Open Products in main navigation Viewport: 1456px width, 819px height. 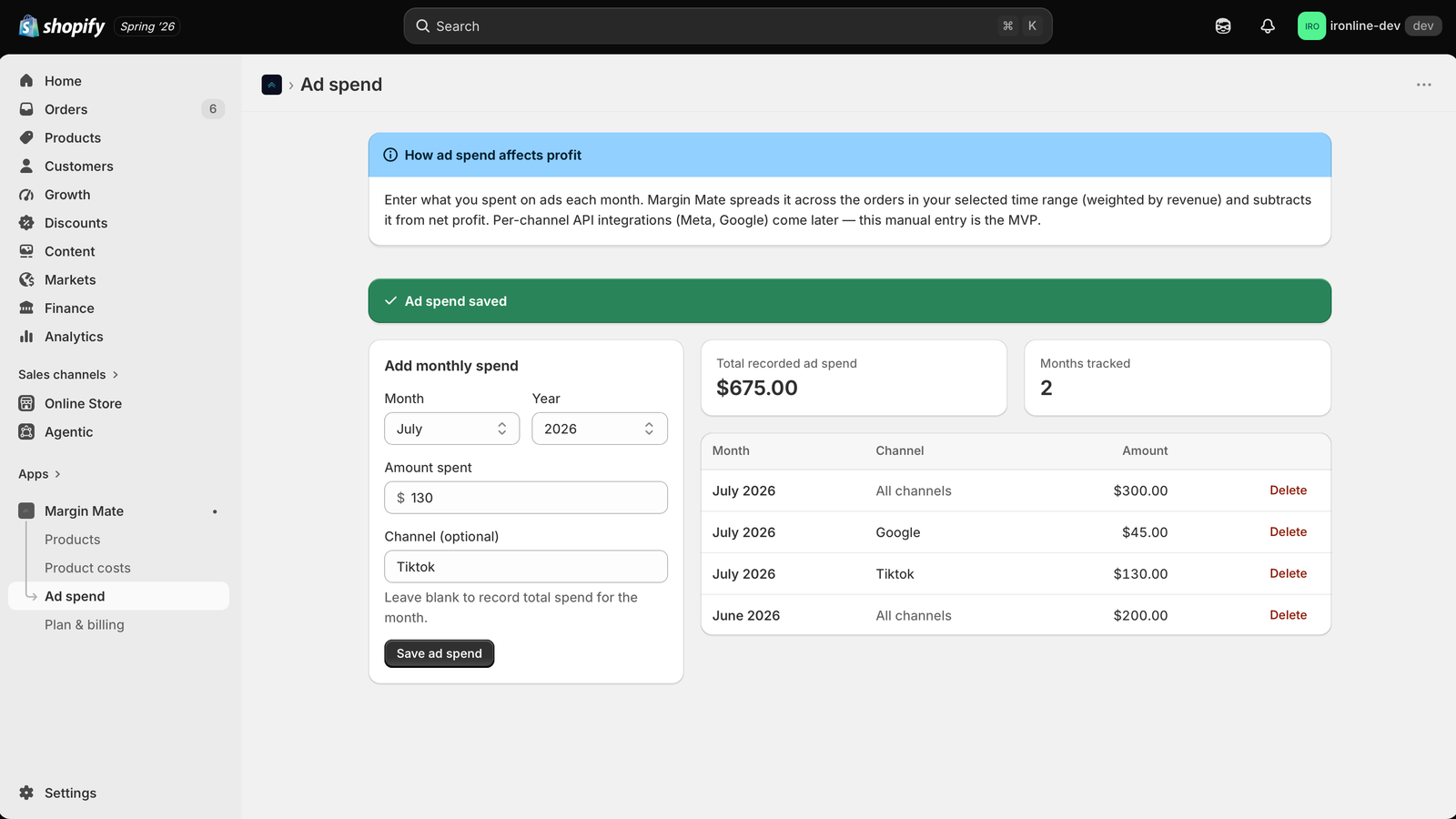coord(118,137)
